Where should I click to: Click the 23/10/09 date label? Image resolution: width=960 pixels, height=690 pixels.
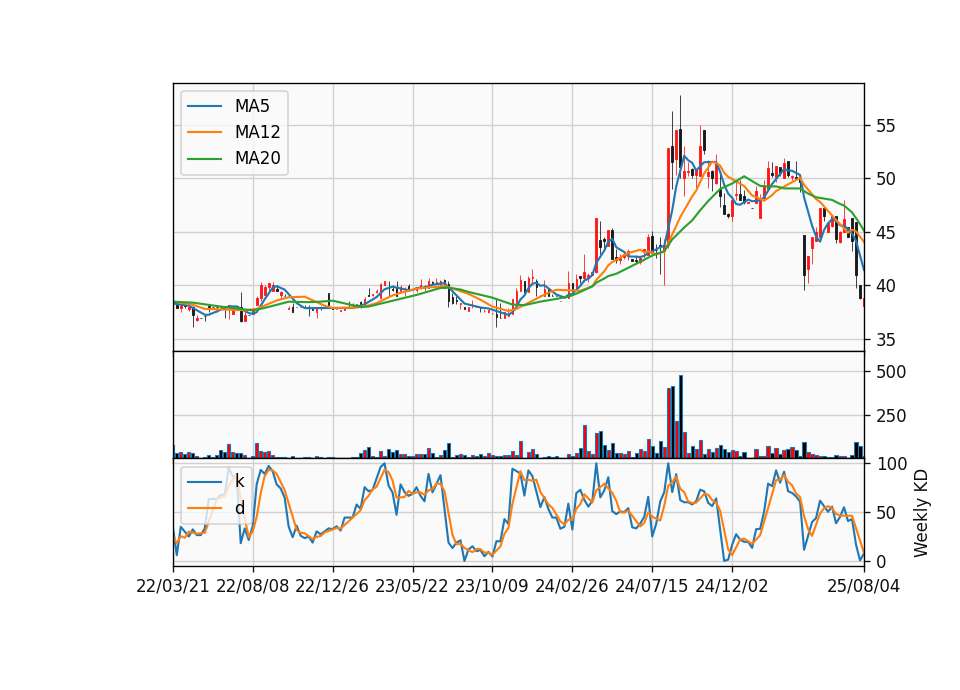[x=492, y=586]
